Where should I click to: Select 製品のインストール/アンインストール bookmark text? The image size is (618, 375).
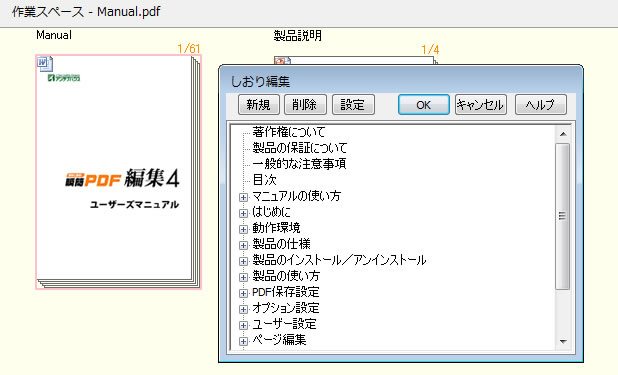point(339,260)
